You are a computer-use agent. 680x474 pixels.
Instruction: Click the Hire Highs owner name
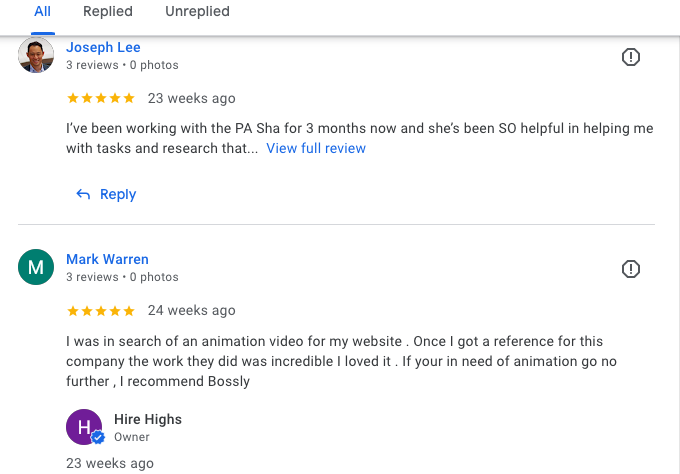[x=148, y=419]
